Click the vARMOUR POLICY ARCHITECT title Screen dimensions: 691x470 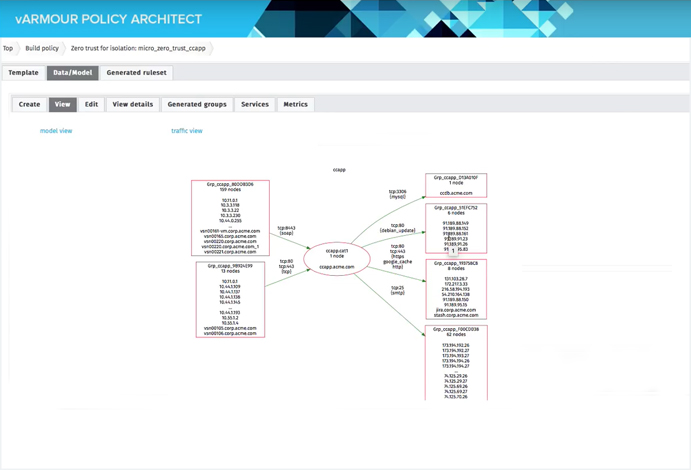(108, 19)
